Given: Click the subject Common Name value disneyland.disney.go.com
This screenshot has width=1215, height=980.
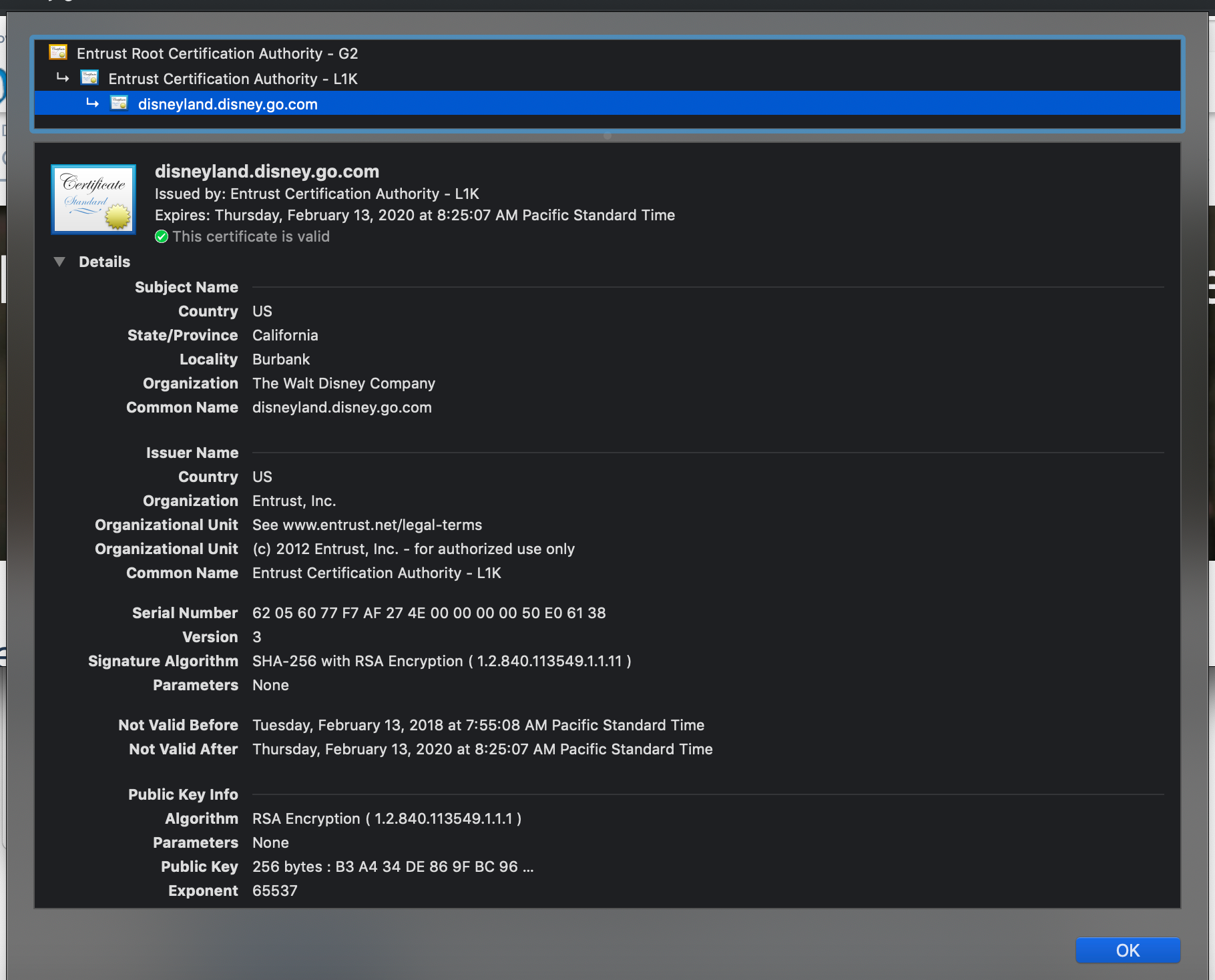Looking at the screenshot, I should 342,407.
